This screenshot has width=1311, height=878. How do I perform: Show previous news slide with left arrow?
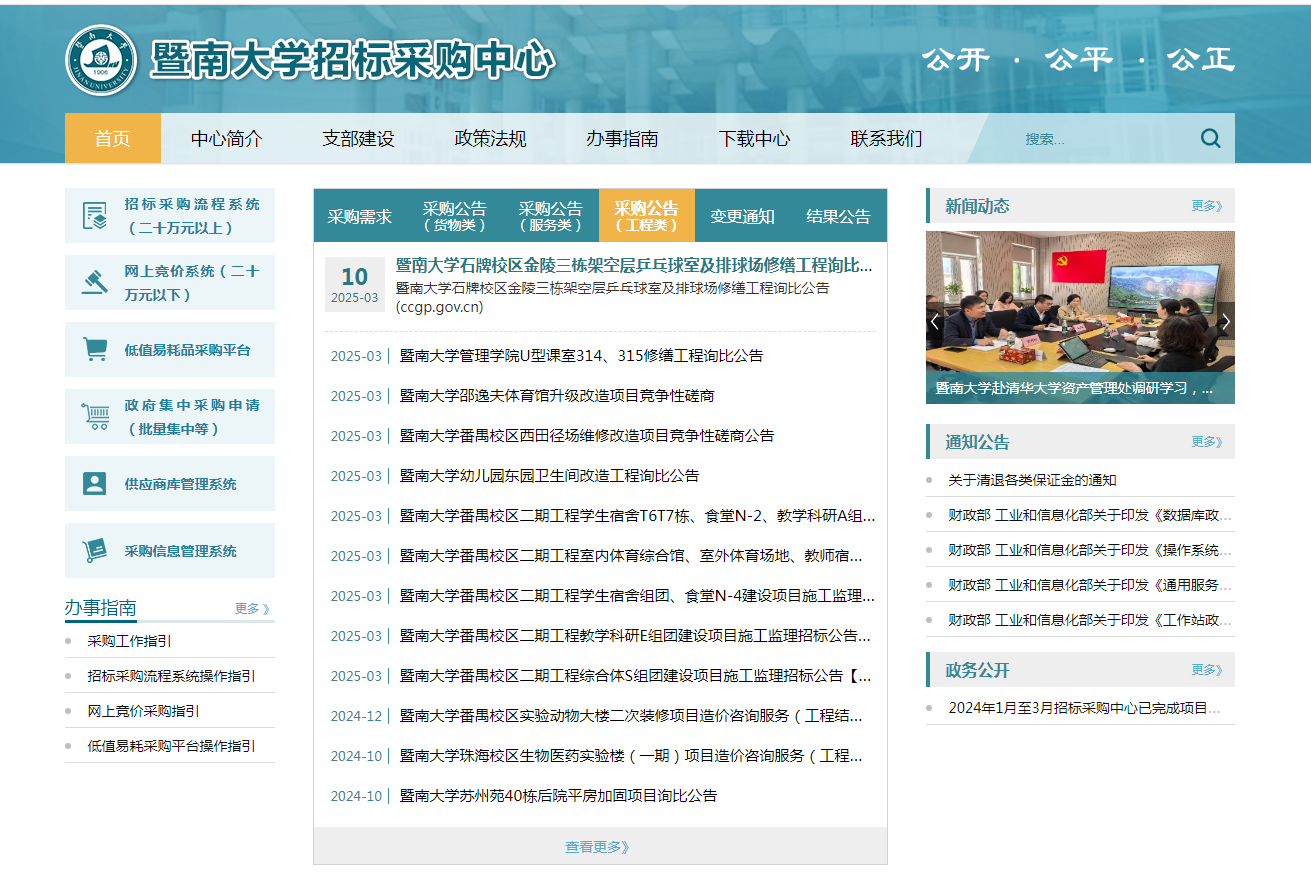935,322
